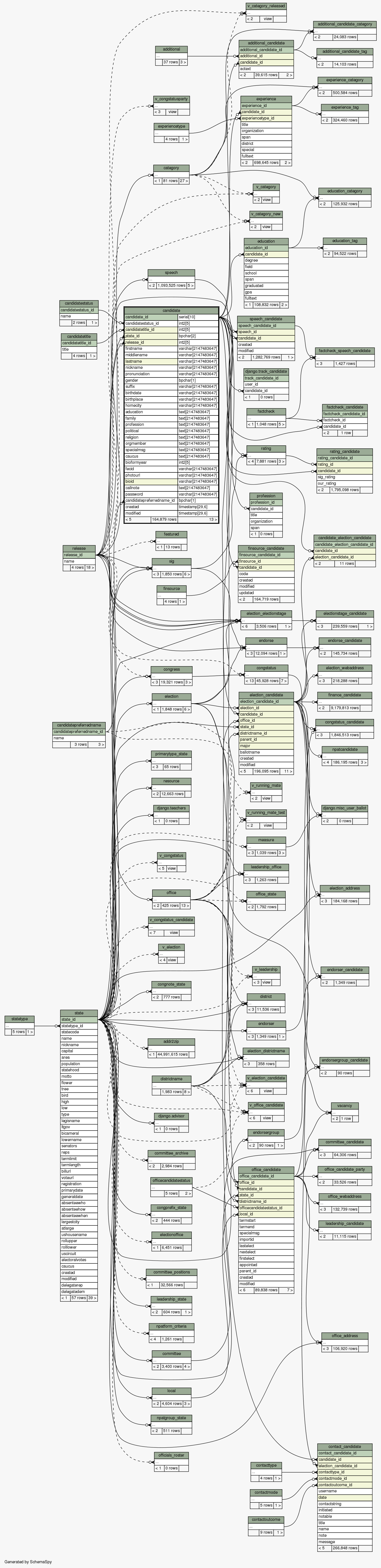This screenshot has width=381, height=1568.
Task: Open the contact_candidate table header
Action: pos(344,1446)
